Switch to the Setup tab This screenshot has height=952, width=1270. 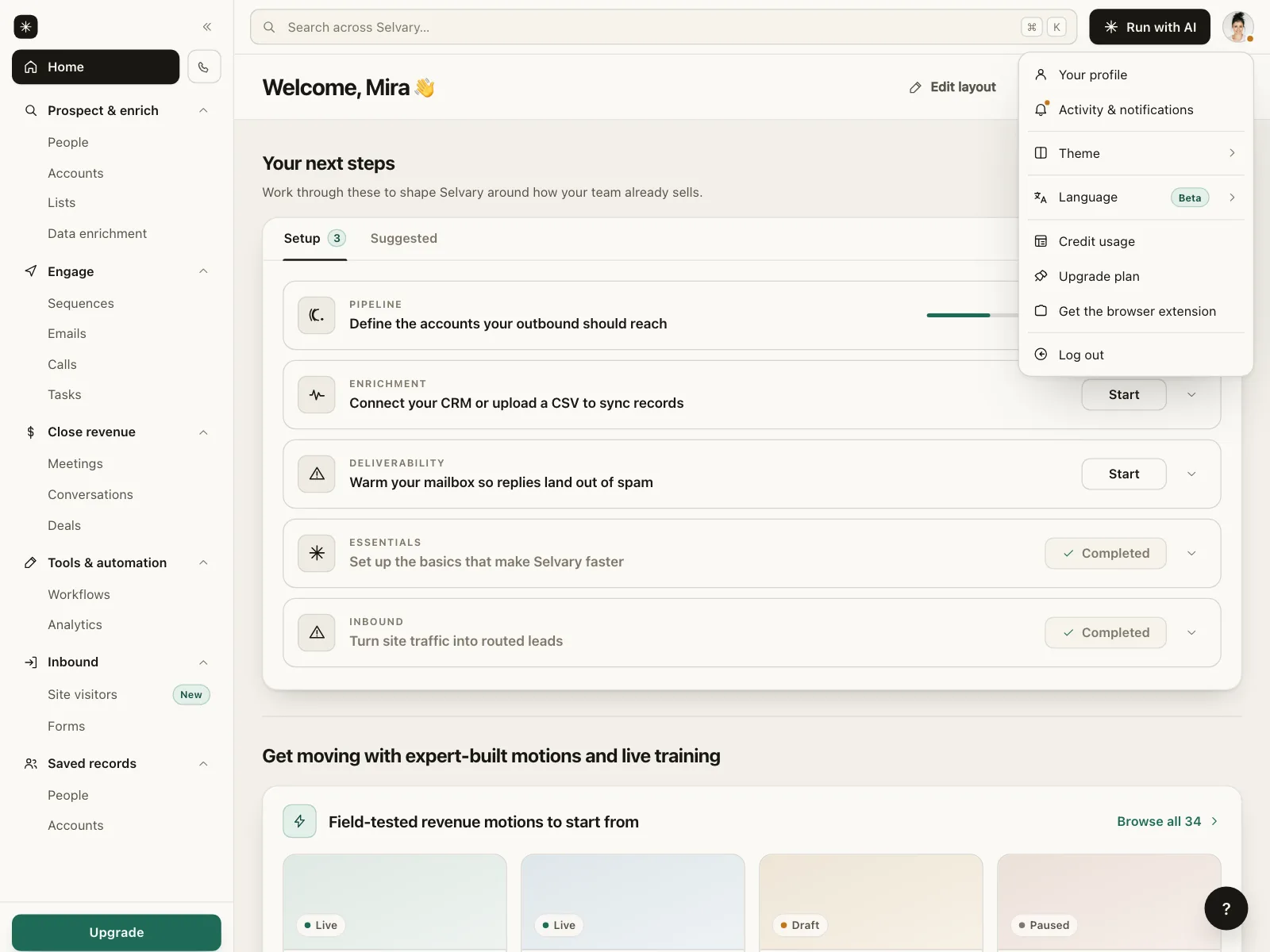pos(314,238)
